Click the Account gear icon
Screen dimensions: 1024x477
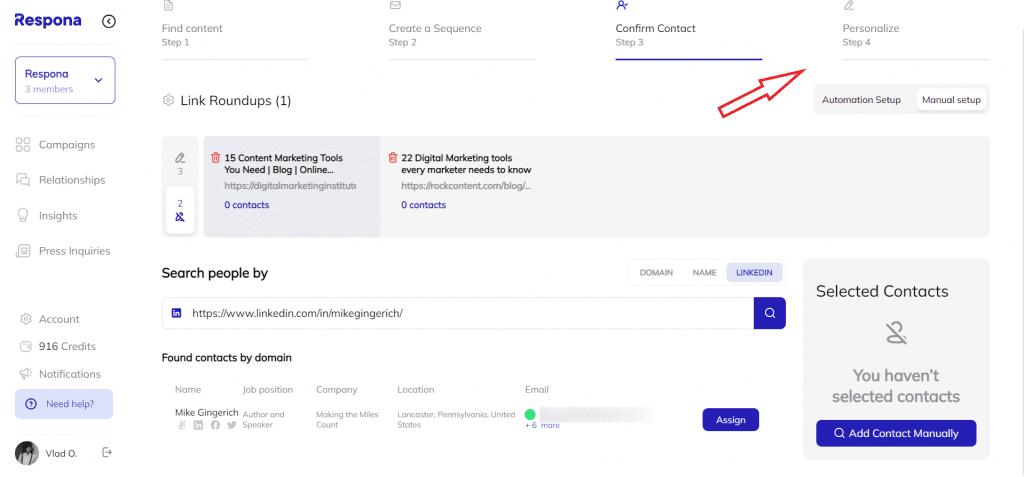(x=26, y=319)
